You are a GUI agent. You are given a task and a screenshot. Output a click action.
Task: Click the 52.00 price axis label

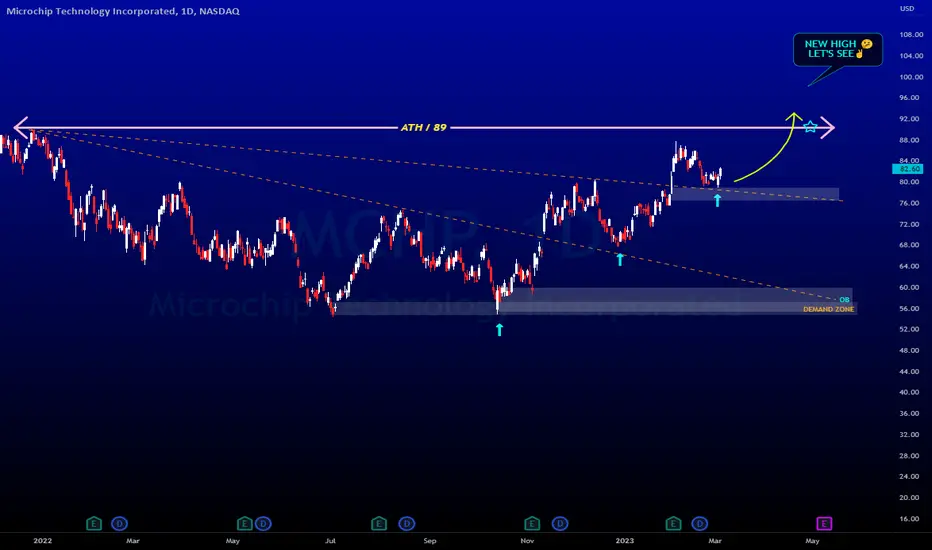[909, 329]
